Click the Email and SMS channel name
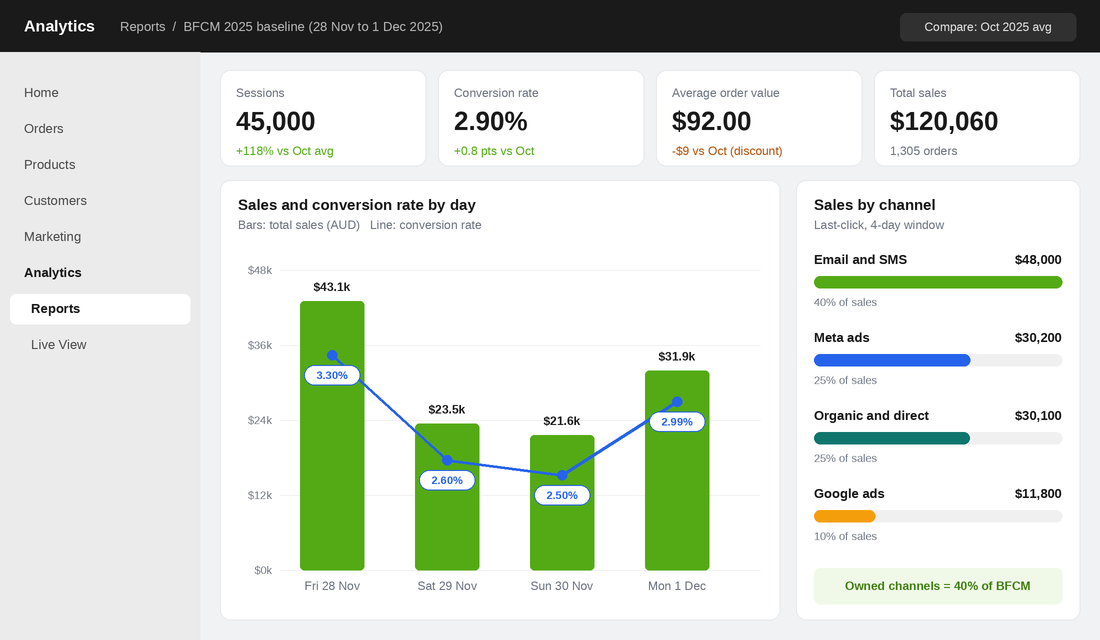This screenshot has height=640, width=1100. pos(860,260)
